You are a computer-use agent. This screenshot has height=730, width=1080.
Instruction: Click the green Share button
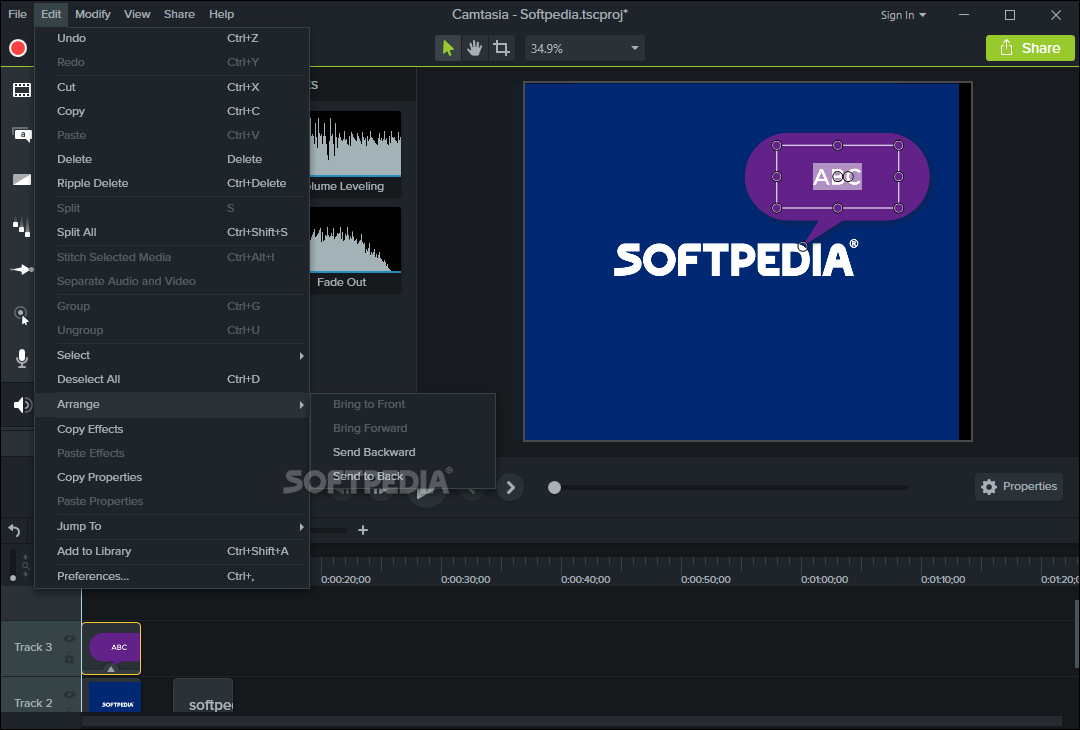click(x=1030, y=48)
